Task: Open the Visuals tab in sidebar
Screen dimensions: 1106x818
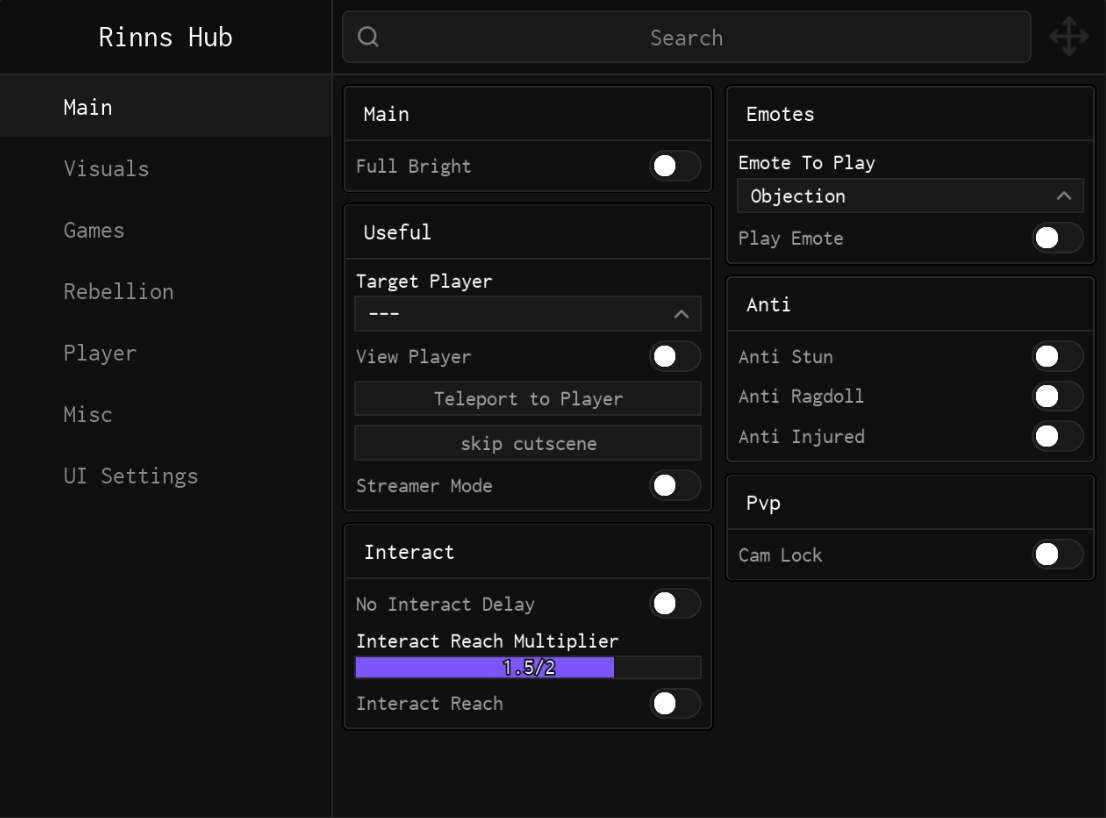Action: pyautogui.click(x=106, y=169)
